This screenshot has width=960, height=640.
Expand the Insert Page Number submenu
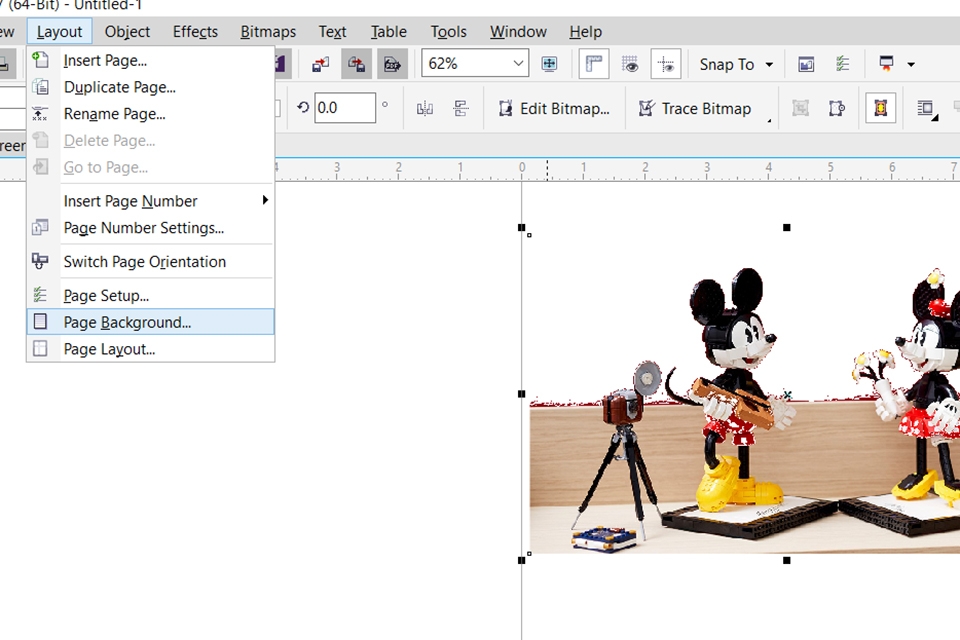[150, 201]
